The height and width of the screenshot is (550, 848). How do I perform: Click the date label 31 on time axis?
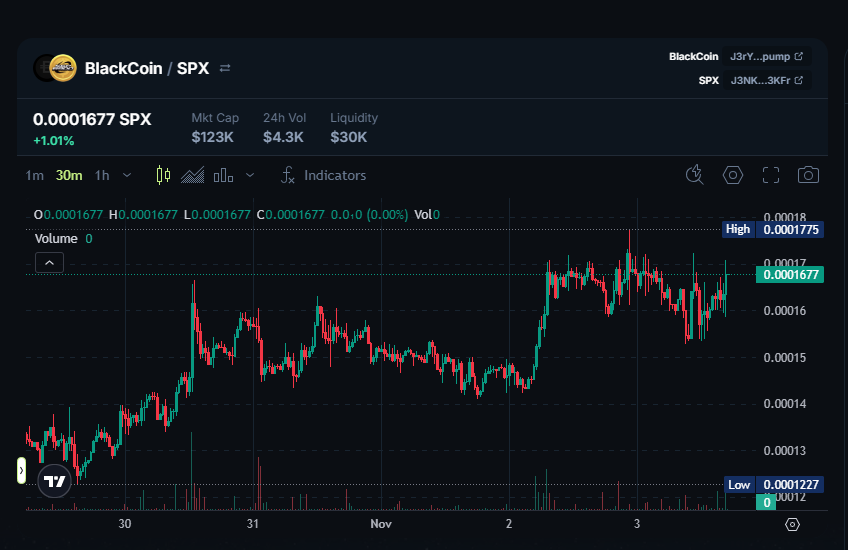click(253, 524)
